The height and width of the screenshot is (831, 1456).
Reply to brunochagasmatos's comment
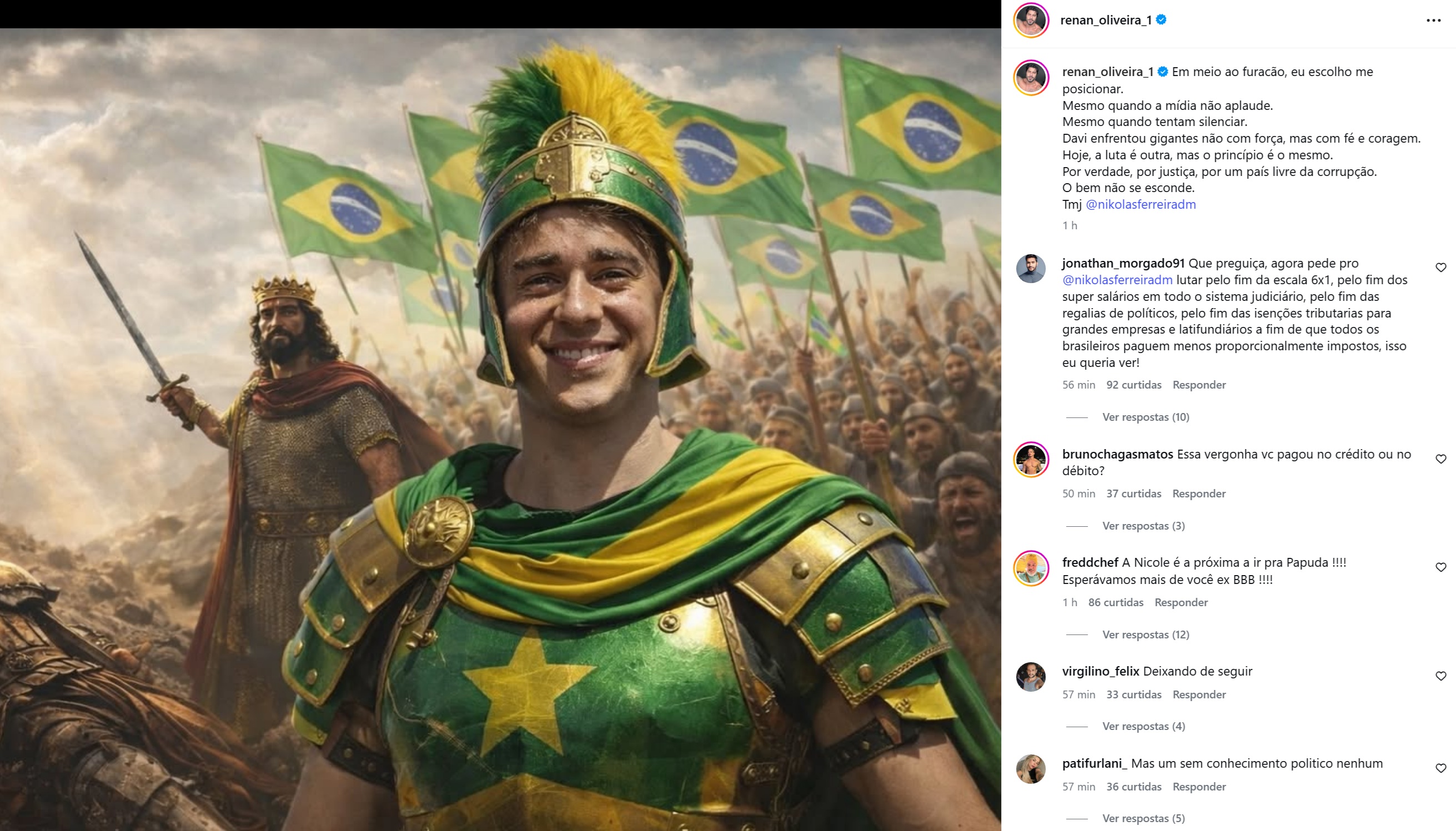pos(1198,493)
